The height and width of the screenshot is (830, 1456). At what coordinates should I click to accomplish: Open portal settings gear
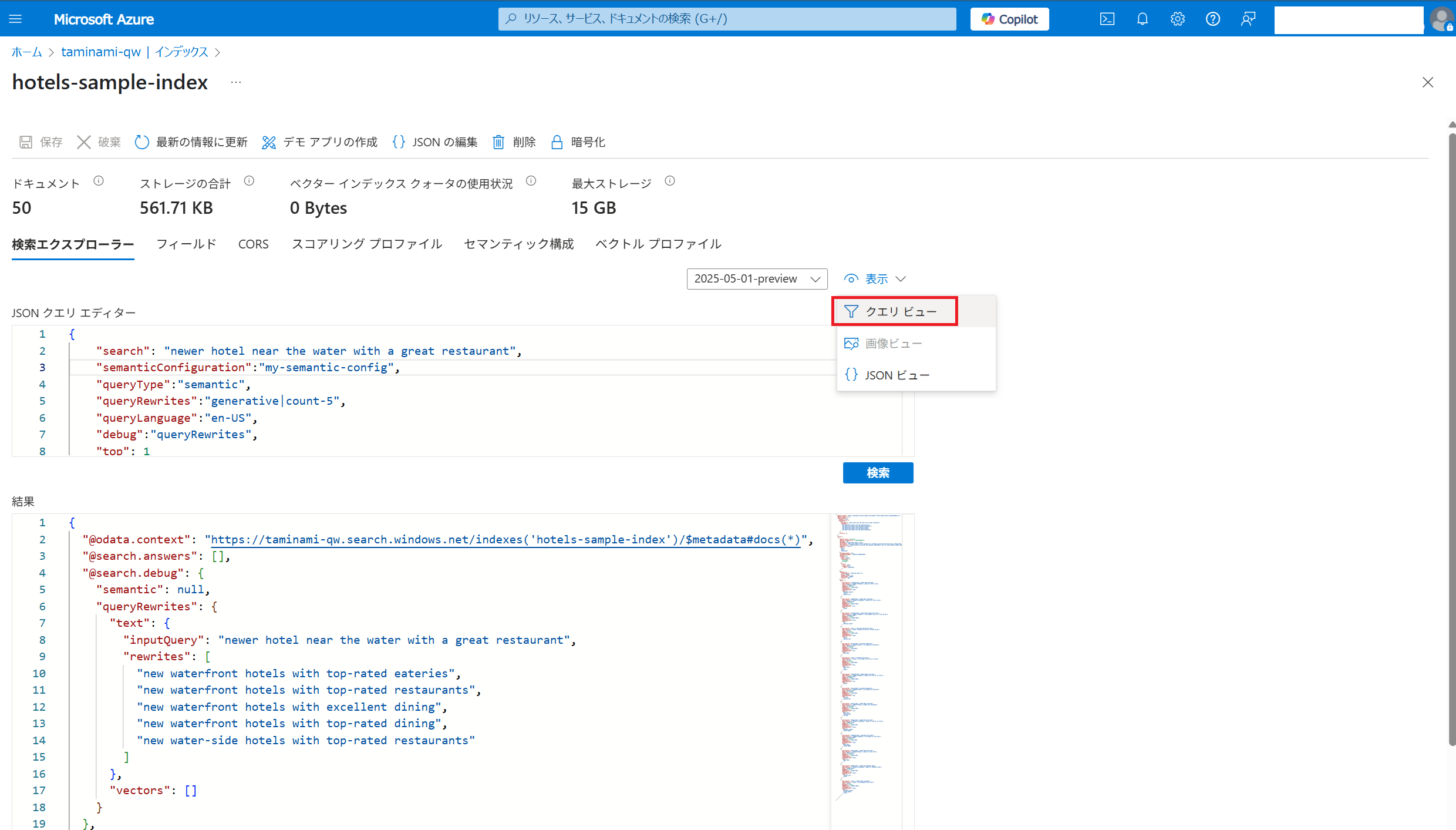pos(1177,19)
